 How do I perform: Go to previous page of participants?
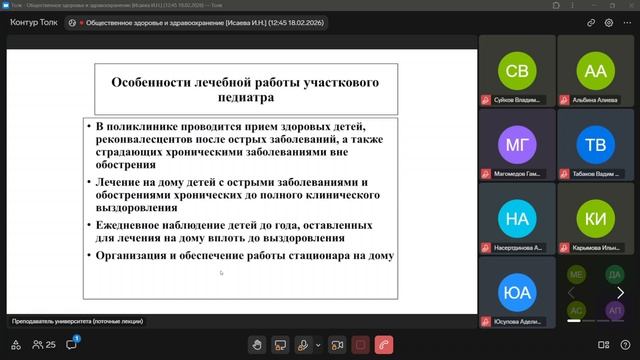[571, 293]
